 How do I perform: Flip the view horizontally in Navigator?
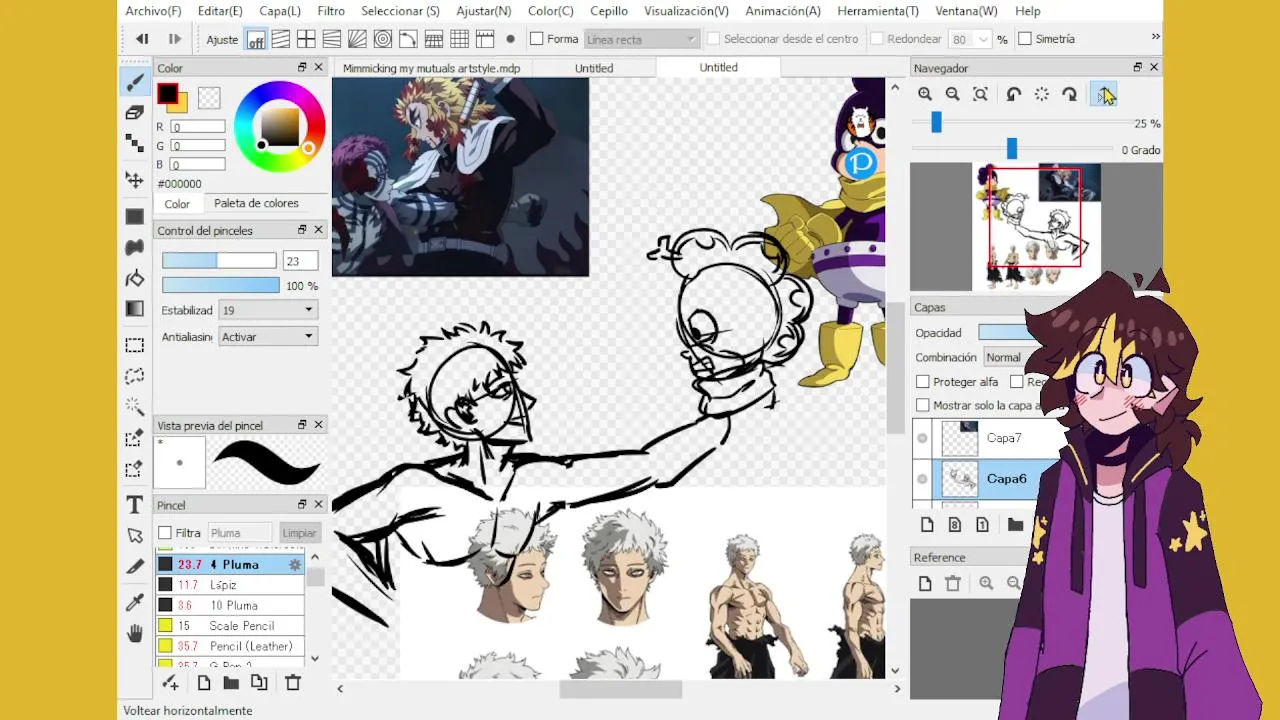click(x=1103, y=94)
